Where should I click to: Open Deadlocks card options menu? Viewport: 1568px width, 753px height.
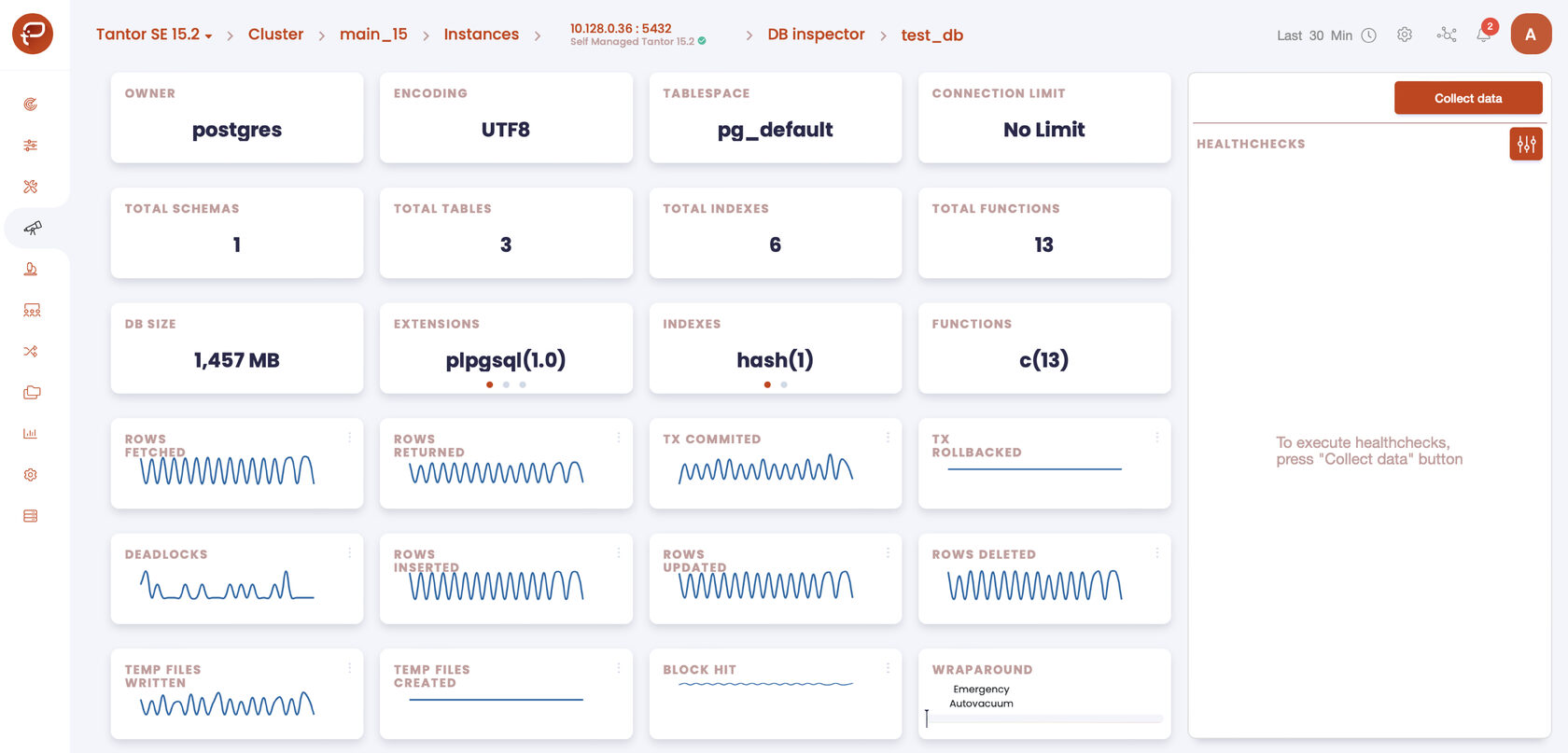click(x=350, y=552)
